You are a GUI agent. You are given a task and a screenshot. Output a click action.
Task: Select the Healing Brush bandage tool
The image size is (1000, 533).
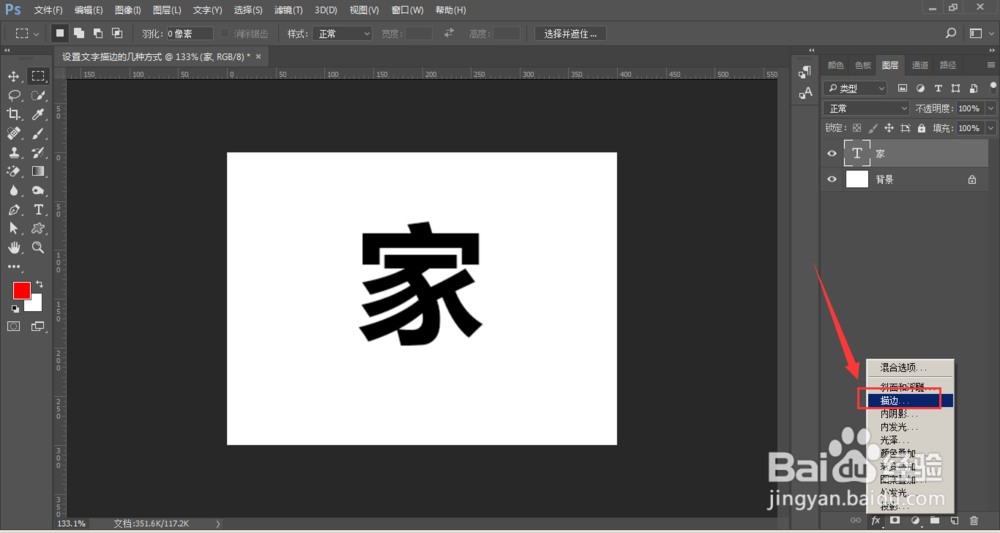click(x=13, y=133)
